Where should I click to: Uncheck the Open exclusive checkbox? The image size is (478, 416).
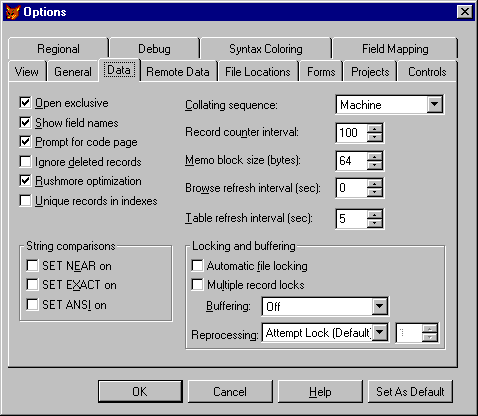click(x=25, y=103)
